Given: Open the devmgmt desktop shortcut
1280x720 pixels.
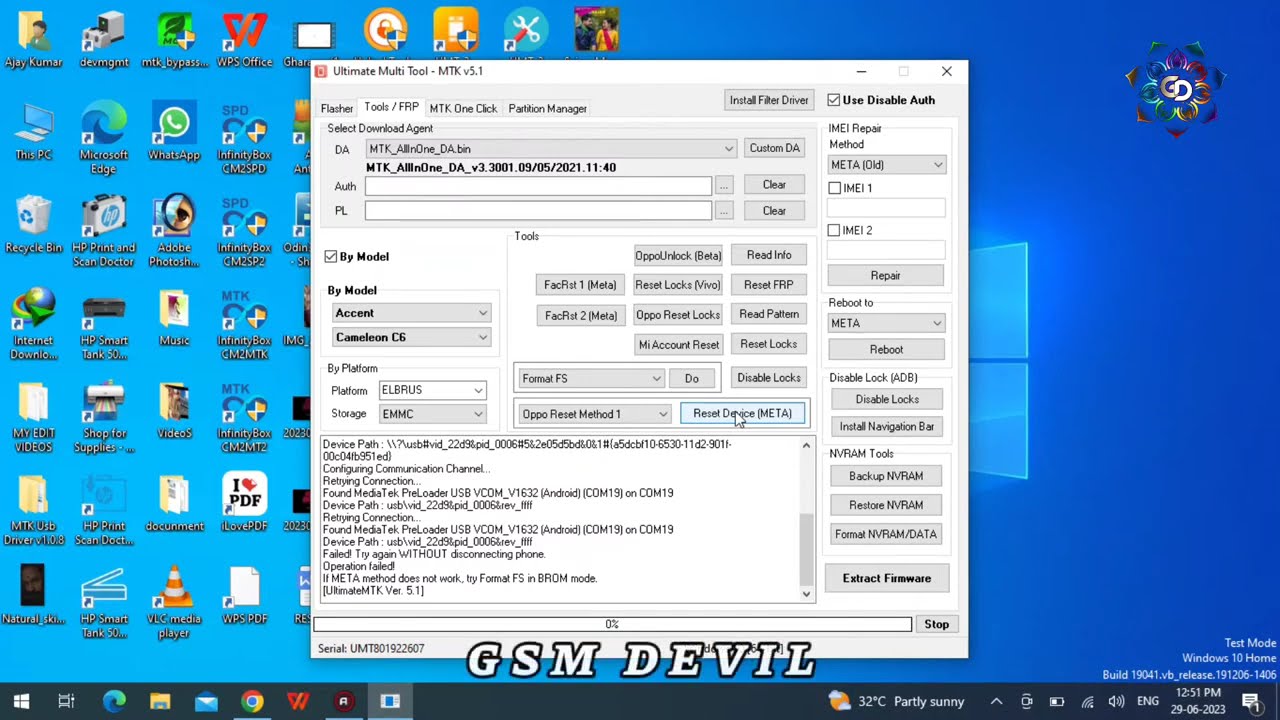Looking at the screenshot, I should (x=103, y=38).
